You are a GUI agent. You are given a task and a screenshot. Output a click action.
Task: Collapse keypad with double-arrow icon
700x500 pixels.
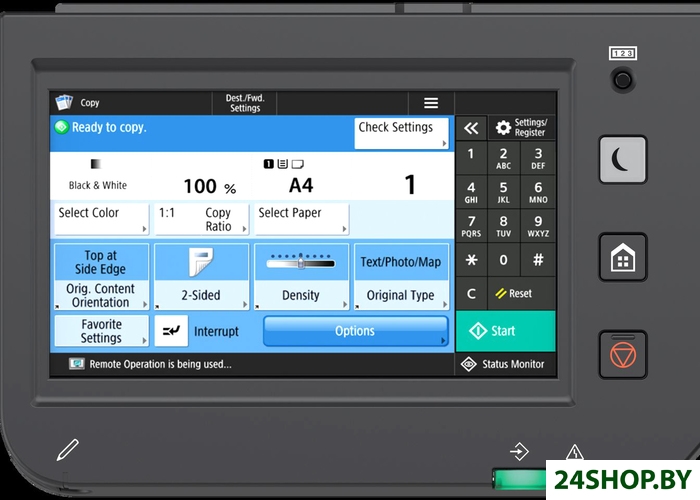(x=471, y=128)
